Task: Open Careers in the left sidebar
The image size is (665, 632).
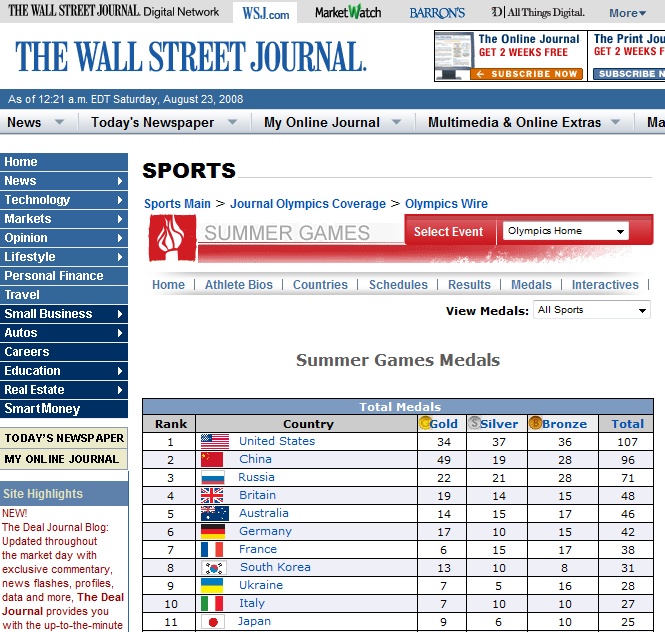Action: pos(64,352)
